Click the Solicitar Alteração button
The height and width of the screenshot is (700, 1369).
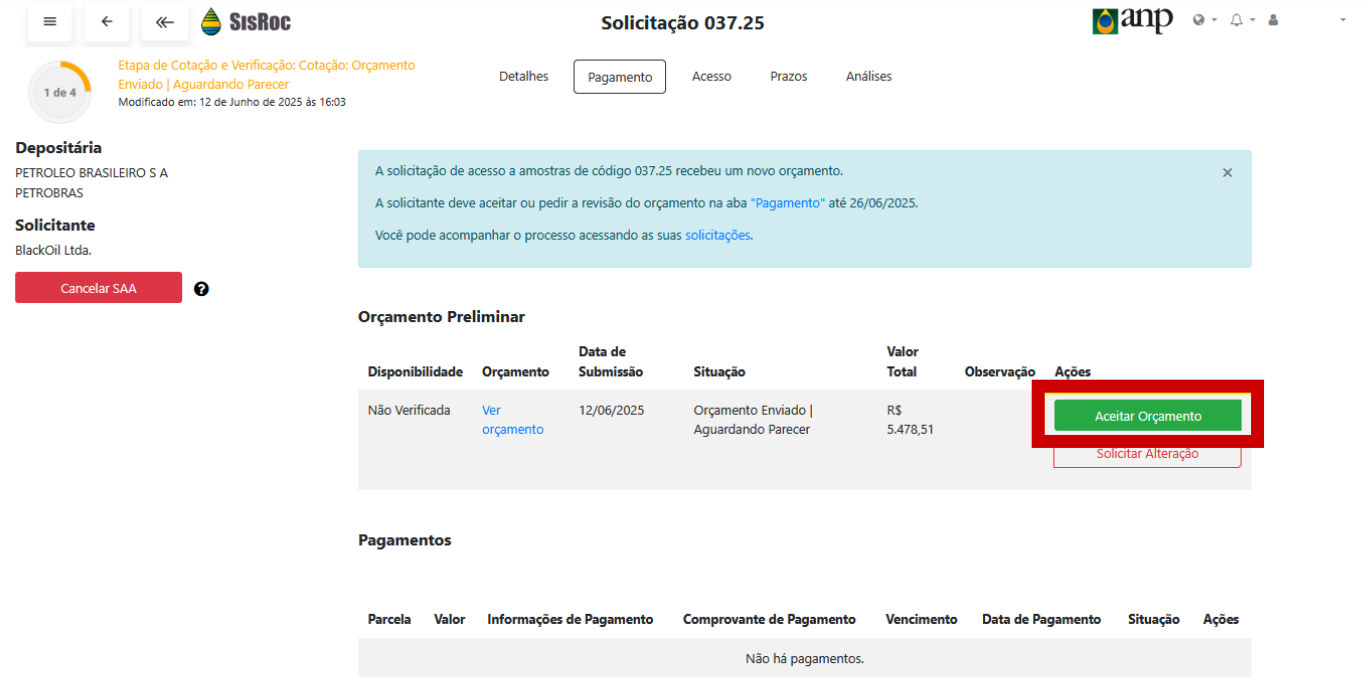[x=1147, y=455]
